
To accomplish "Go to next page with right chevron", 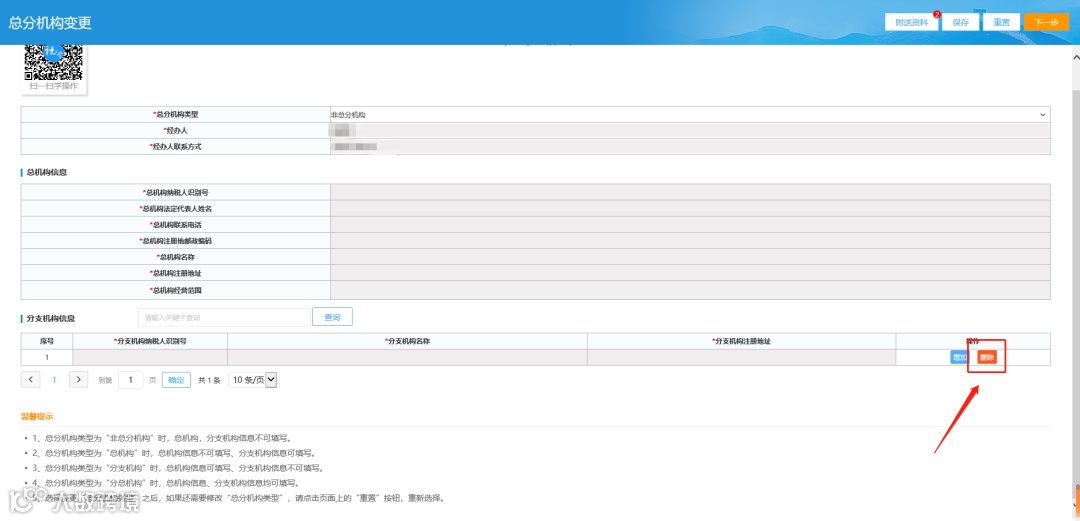I will (x=79, y=379).
